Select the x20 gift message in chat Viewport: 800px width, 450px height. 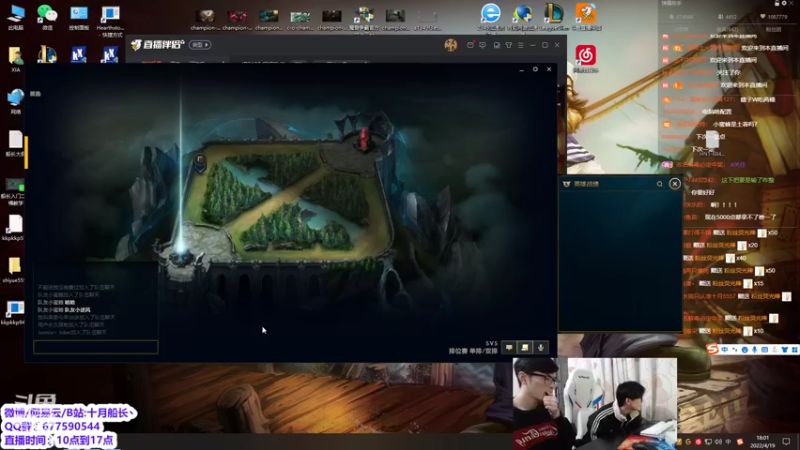[721, 245]
